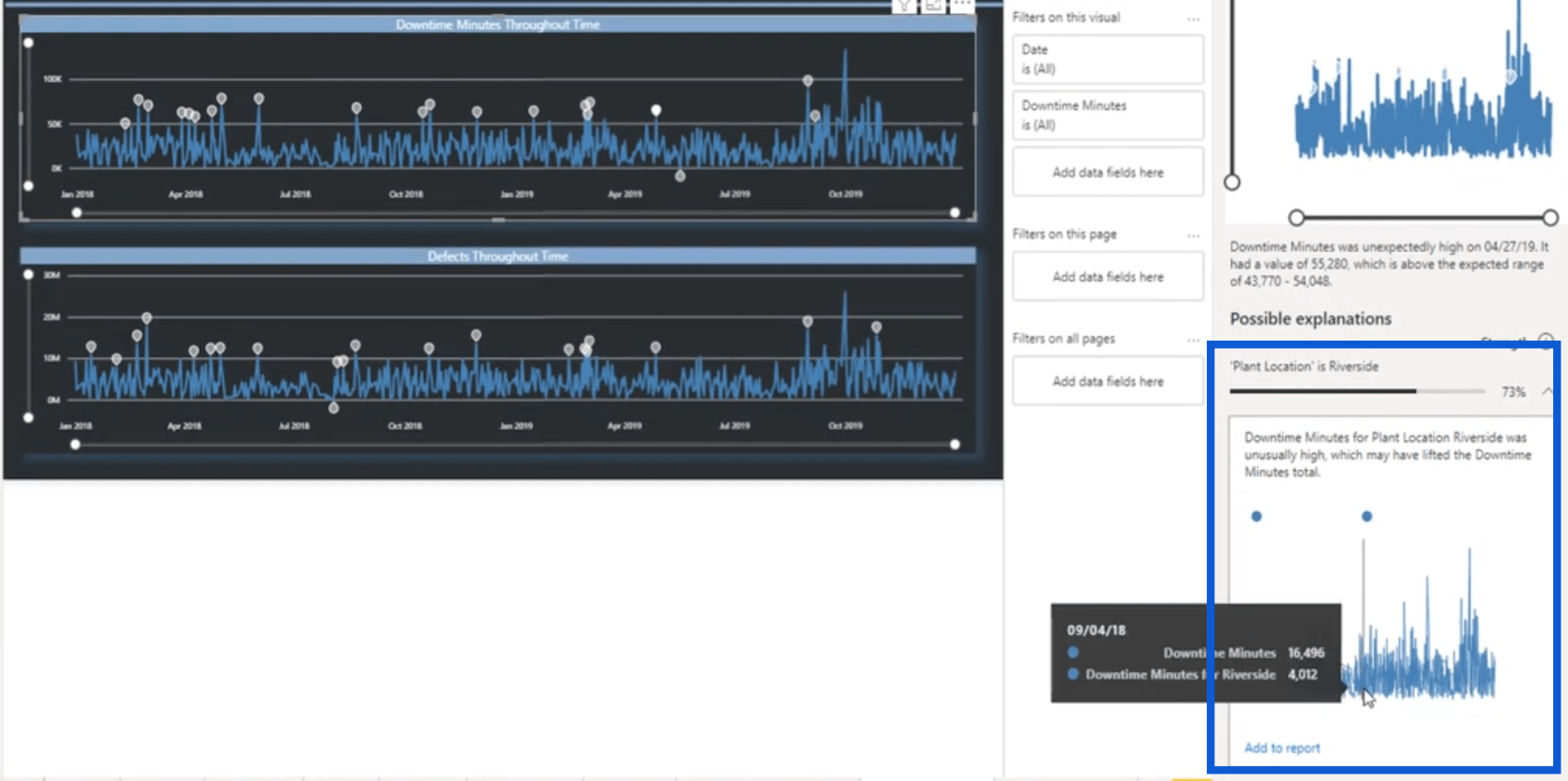The image size is (1568, 781).
Task: Click the 16,496 Downtime Minutes tooltip value
Action: (1306, 653)
